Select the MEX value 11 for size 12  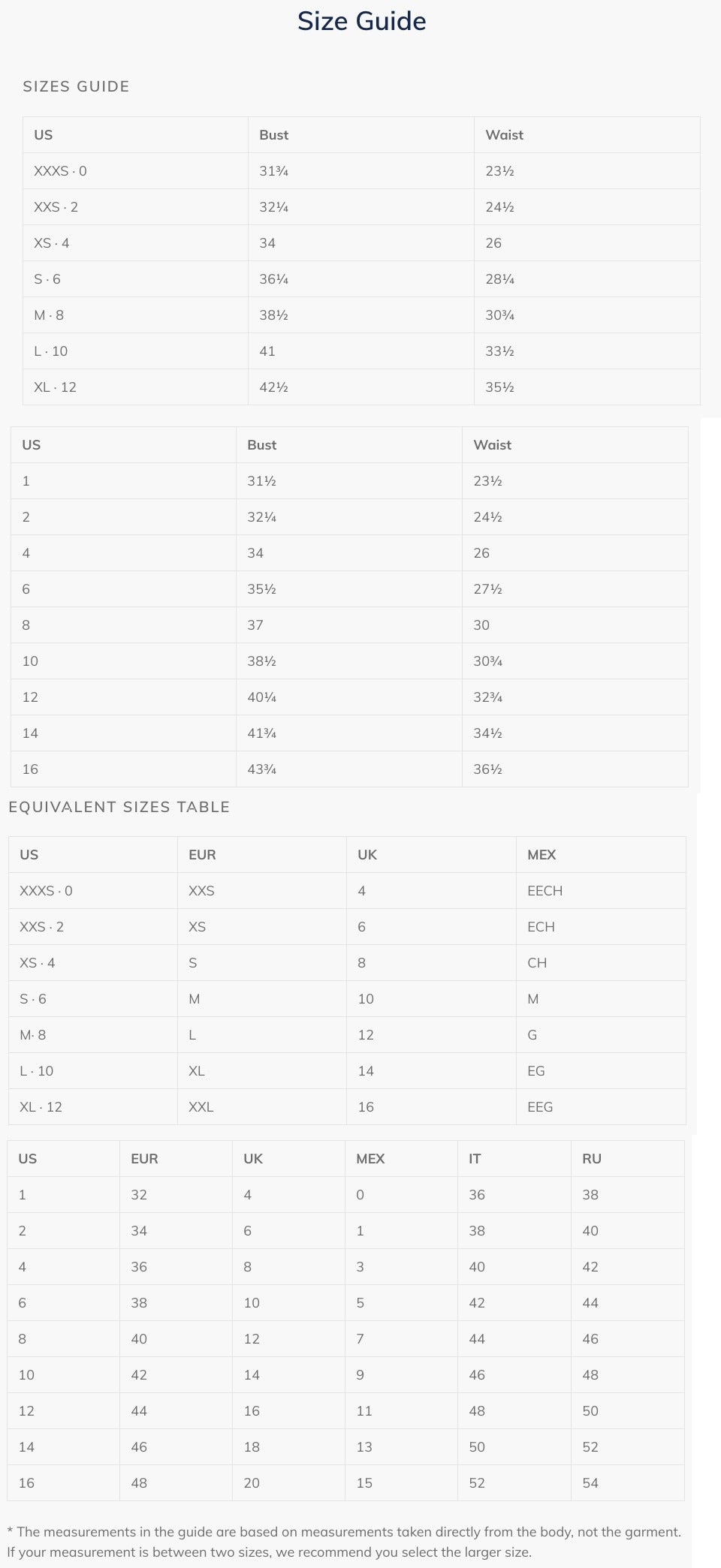(364, 1411)
